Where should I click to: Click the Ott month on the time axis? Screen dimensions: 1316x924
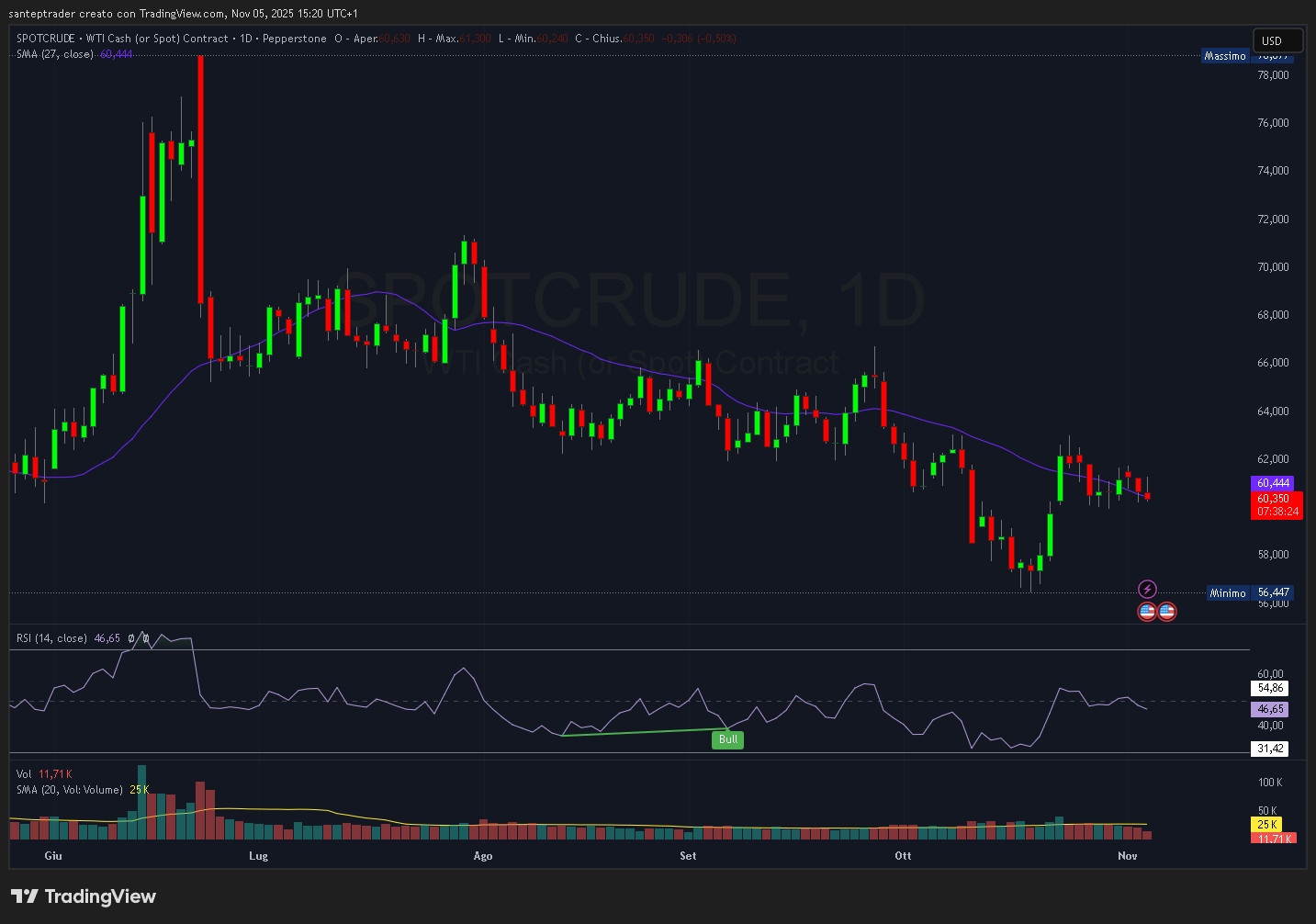click(x=903, y=856)
